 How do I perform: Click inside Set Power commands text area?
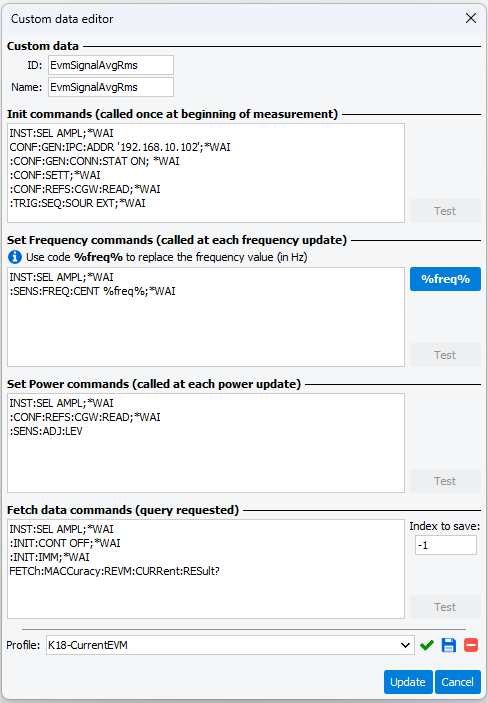pyautogui.click(x=206, y=443)
